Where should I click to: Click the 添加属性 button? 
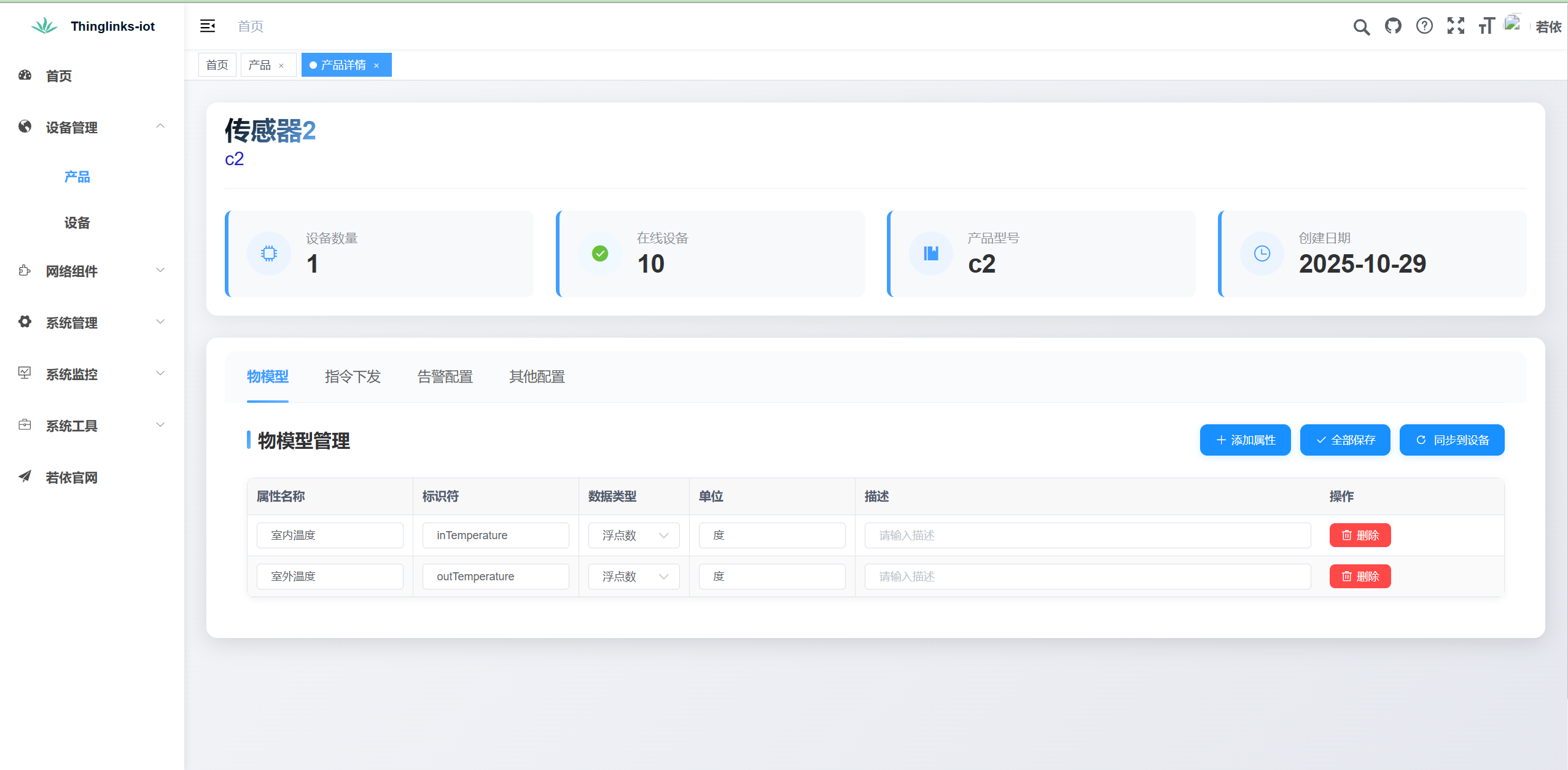click(x=1245, y=440)
